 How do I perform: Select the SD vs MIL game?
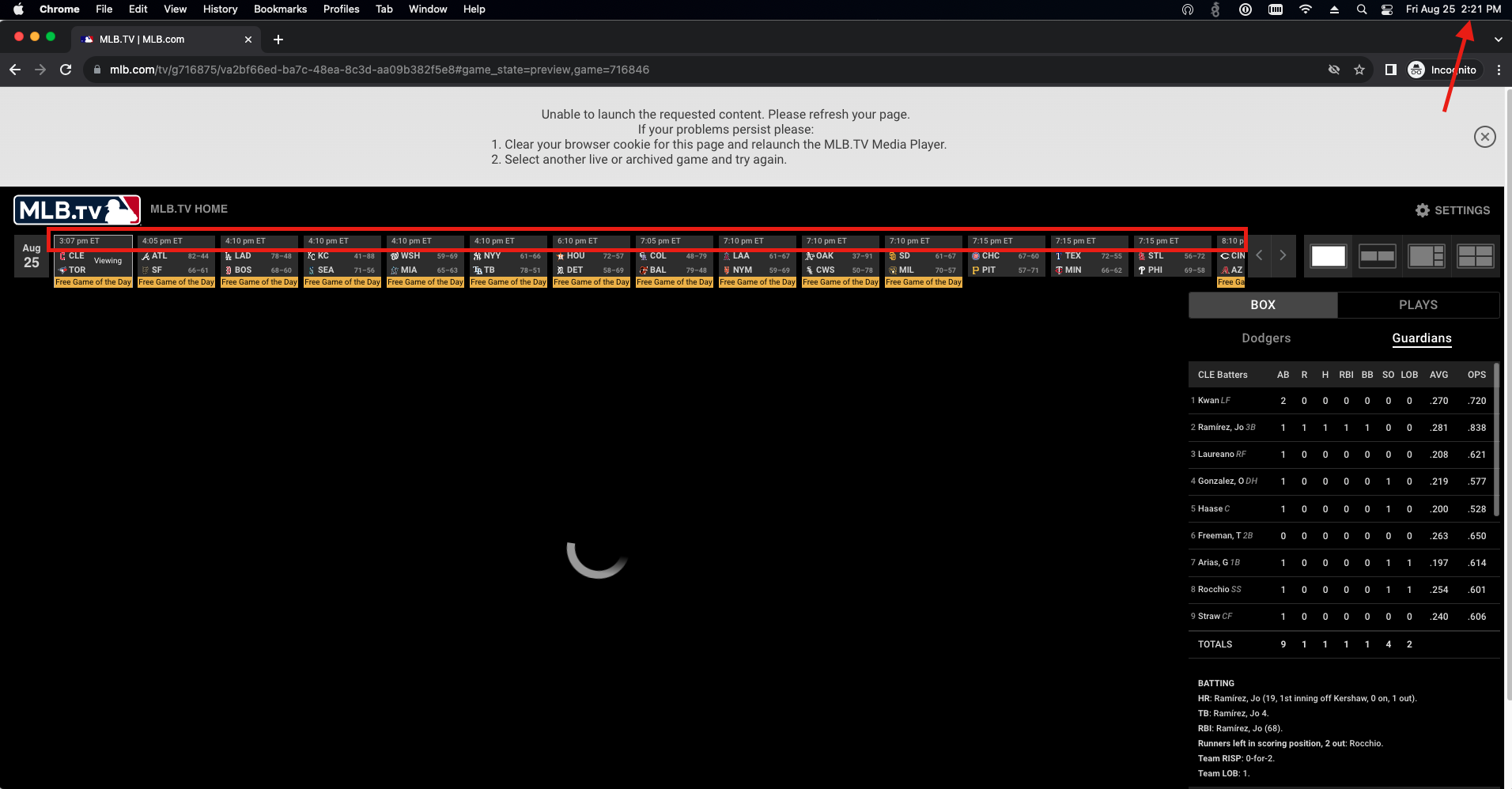coord(924,261)
